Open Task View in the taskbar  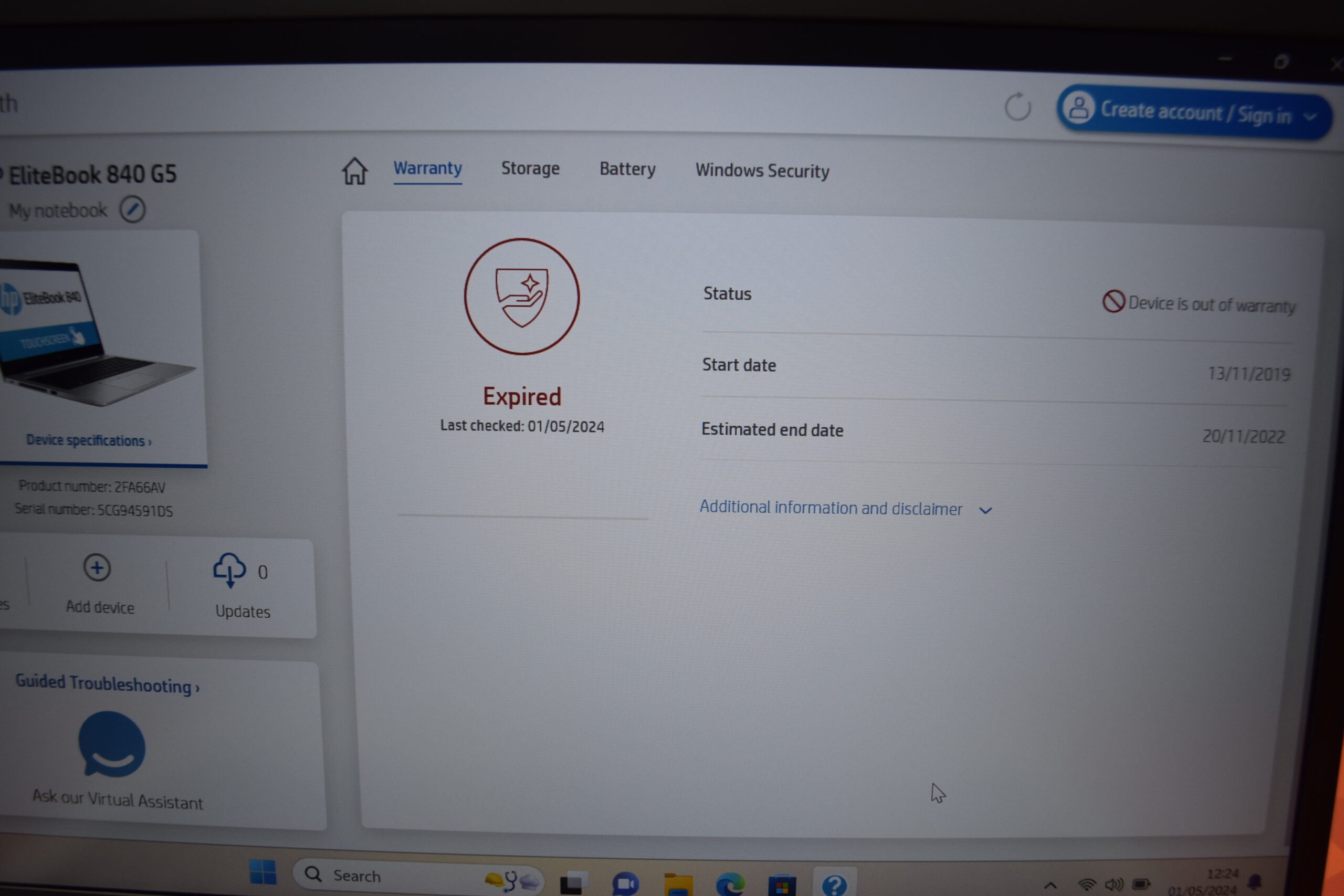coord(573,882)
